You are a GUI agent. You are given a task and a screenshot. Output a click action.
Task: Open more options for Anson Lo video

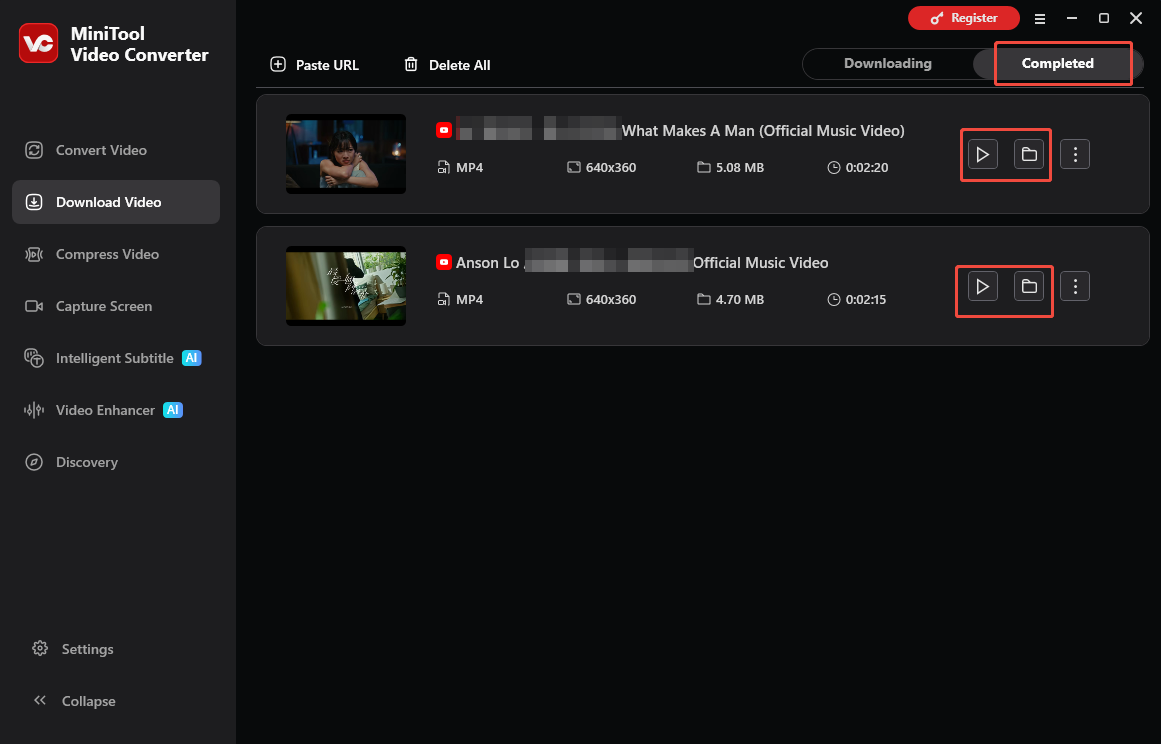[x=1075, y=286]
